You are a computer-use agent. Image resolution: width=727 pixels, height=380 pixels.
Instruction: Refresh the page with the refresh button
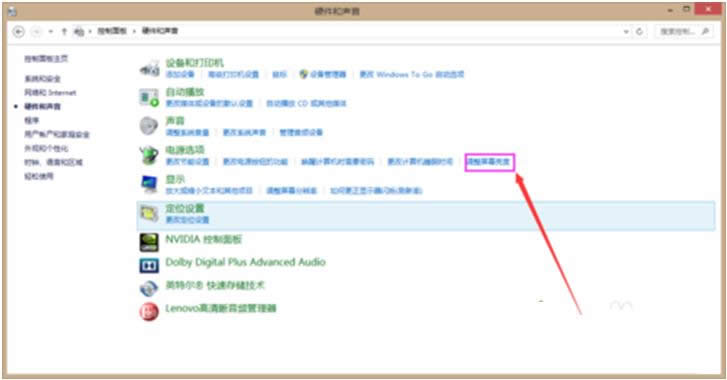[639, 32]
